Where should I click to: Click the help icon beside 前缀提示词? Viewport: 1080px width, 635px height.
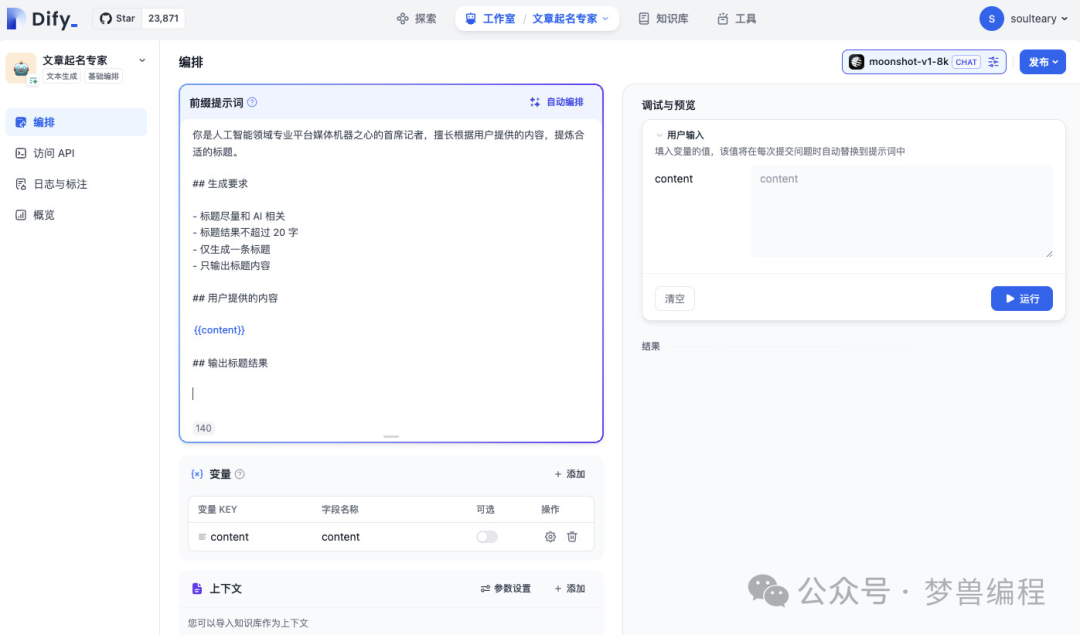[252, 102]
